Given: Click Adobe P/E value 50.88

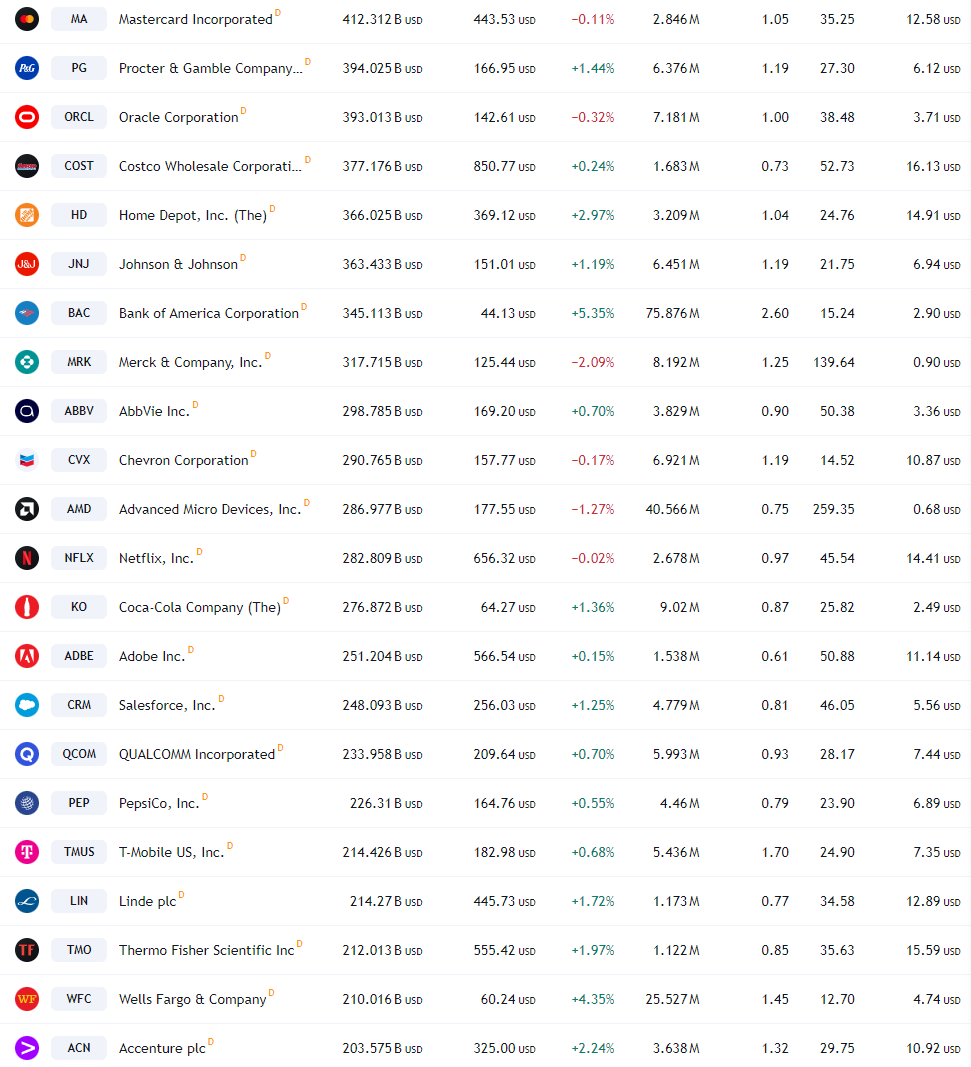Looking at the screenshot, I should click(837, 656).
